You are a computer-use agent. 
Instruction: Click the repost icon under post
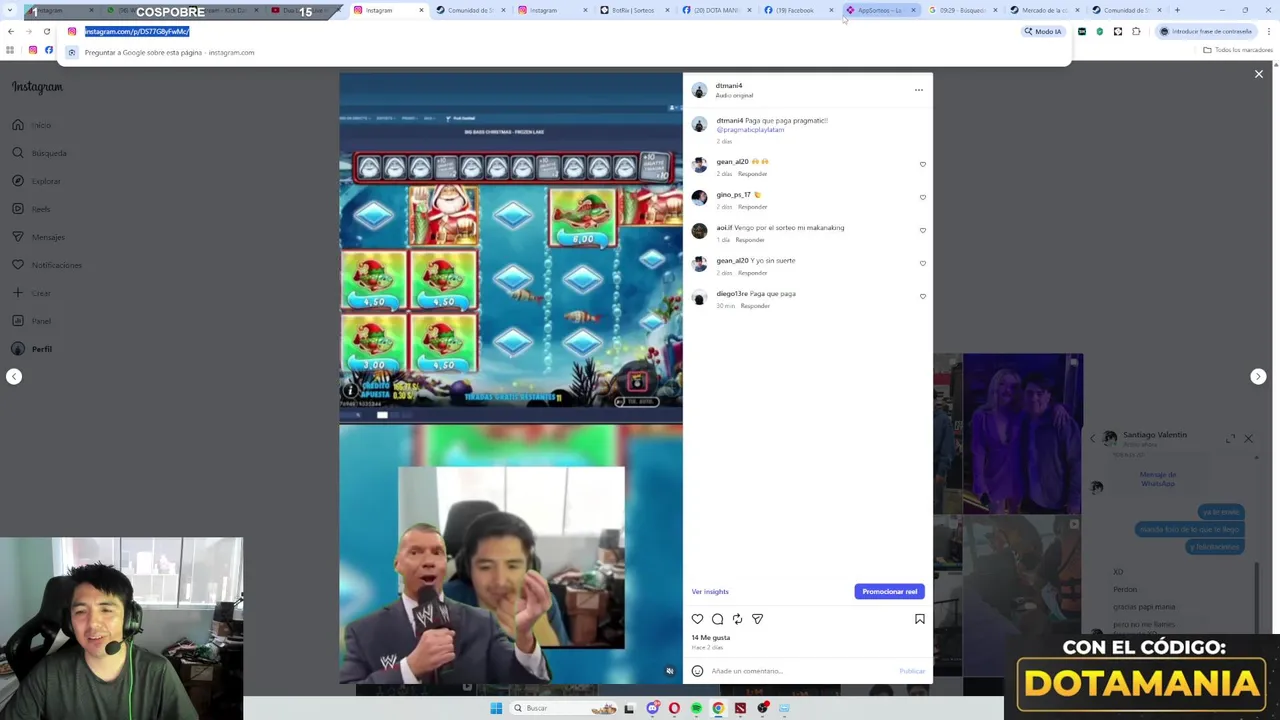pos(737,619)
